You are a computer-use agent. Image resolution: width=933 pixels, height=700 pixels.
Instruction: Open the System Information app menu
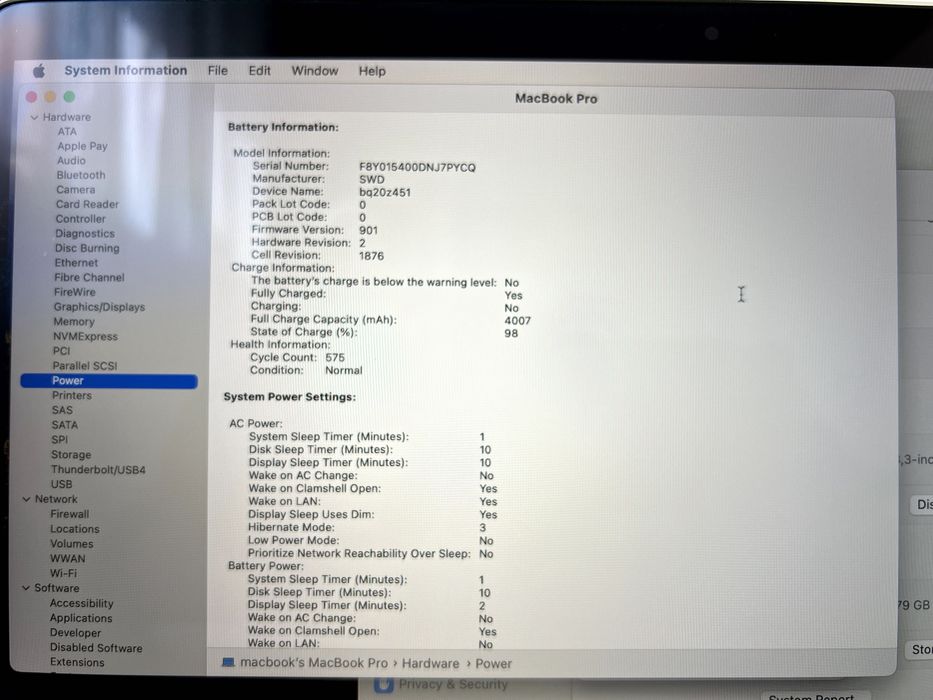pos(126,70)
